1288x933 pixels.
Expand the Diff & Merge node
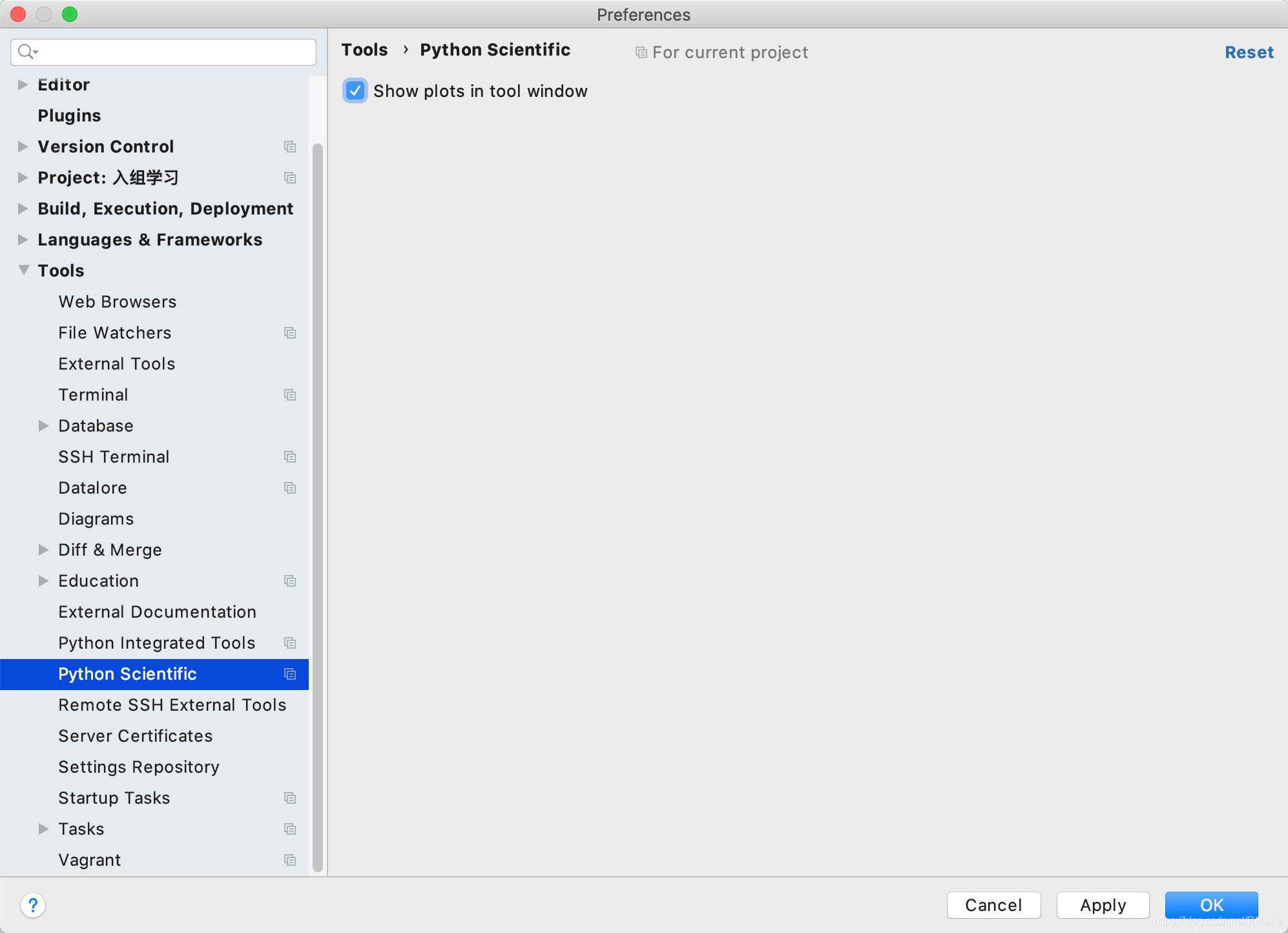point(44,550)
